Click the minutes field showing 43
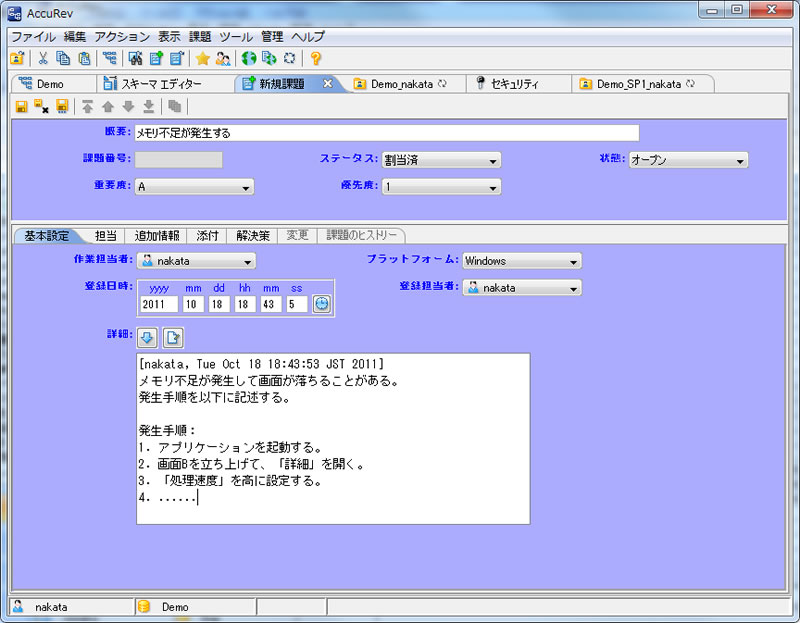This screenshot has width=800, height=623. [271, 305]
